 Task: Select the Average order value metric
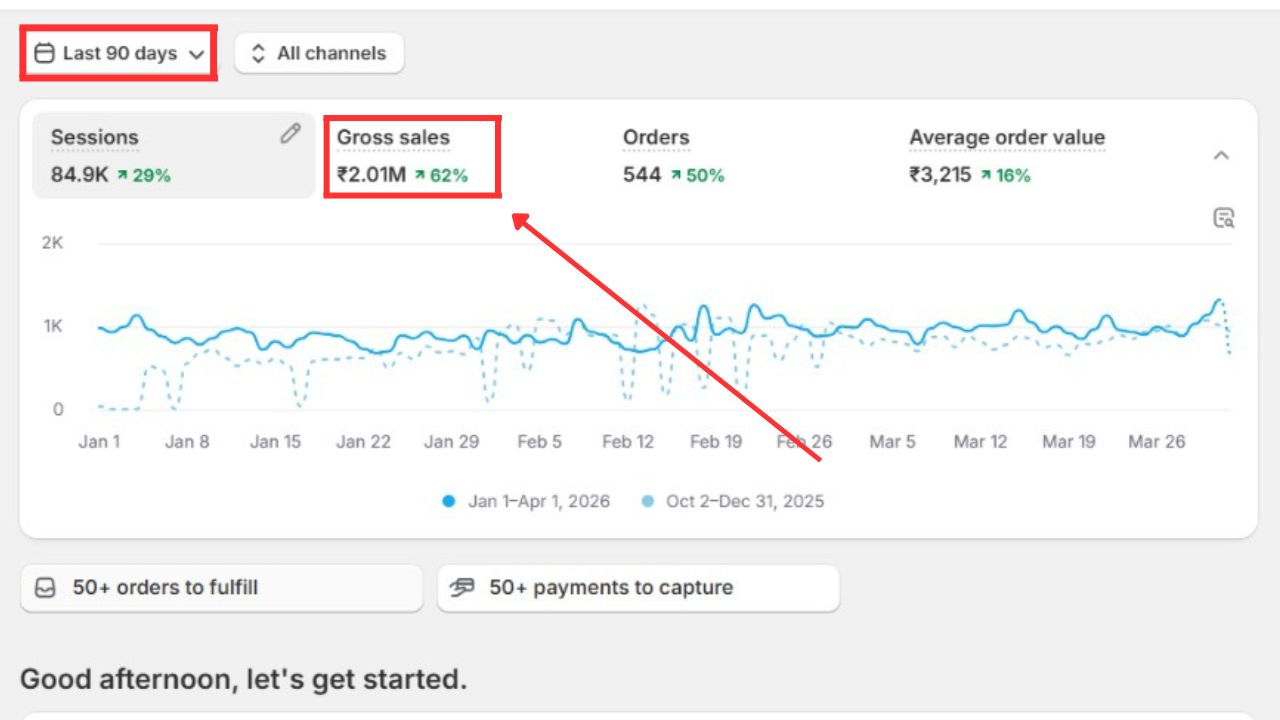[1007, 155]
